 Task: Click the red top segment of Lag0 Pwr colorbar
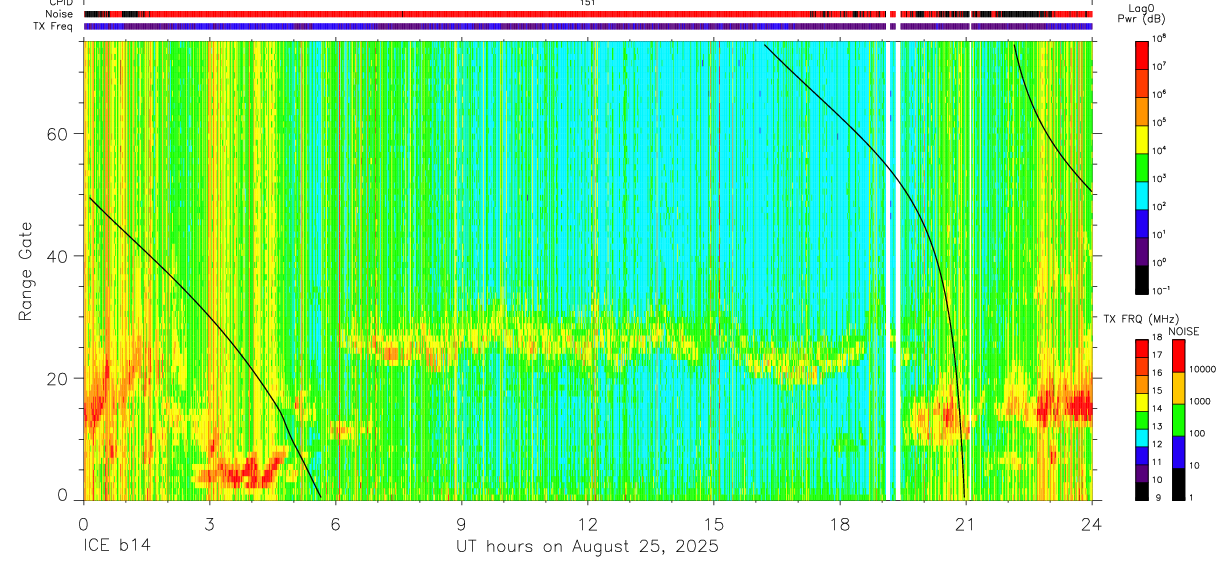1142,52
